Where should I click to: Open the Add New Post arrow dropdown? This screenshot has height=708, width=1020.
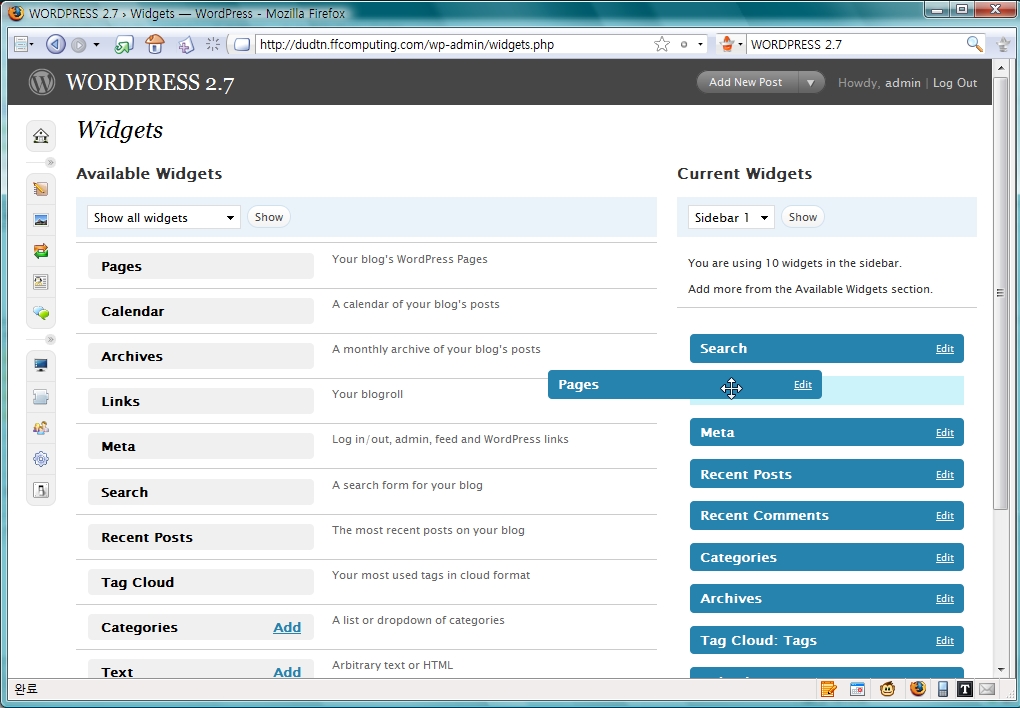811,83
